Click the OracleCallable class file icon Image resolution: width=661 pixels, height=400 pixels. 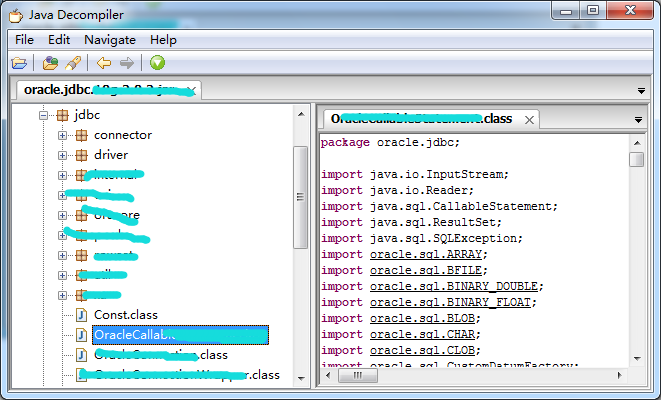pos(81,335)
